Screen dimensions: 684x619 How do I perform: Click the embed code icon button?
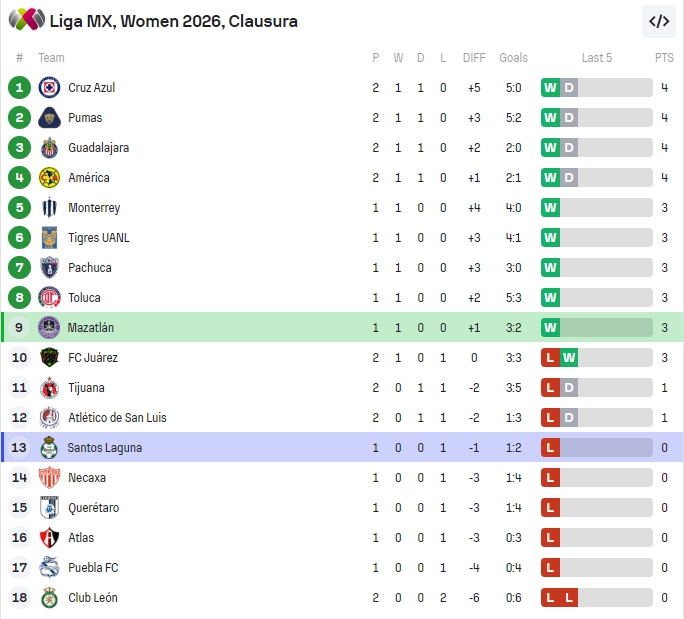pos(659,21)
